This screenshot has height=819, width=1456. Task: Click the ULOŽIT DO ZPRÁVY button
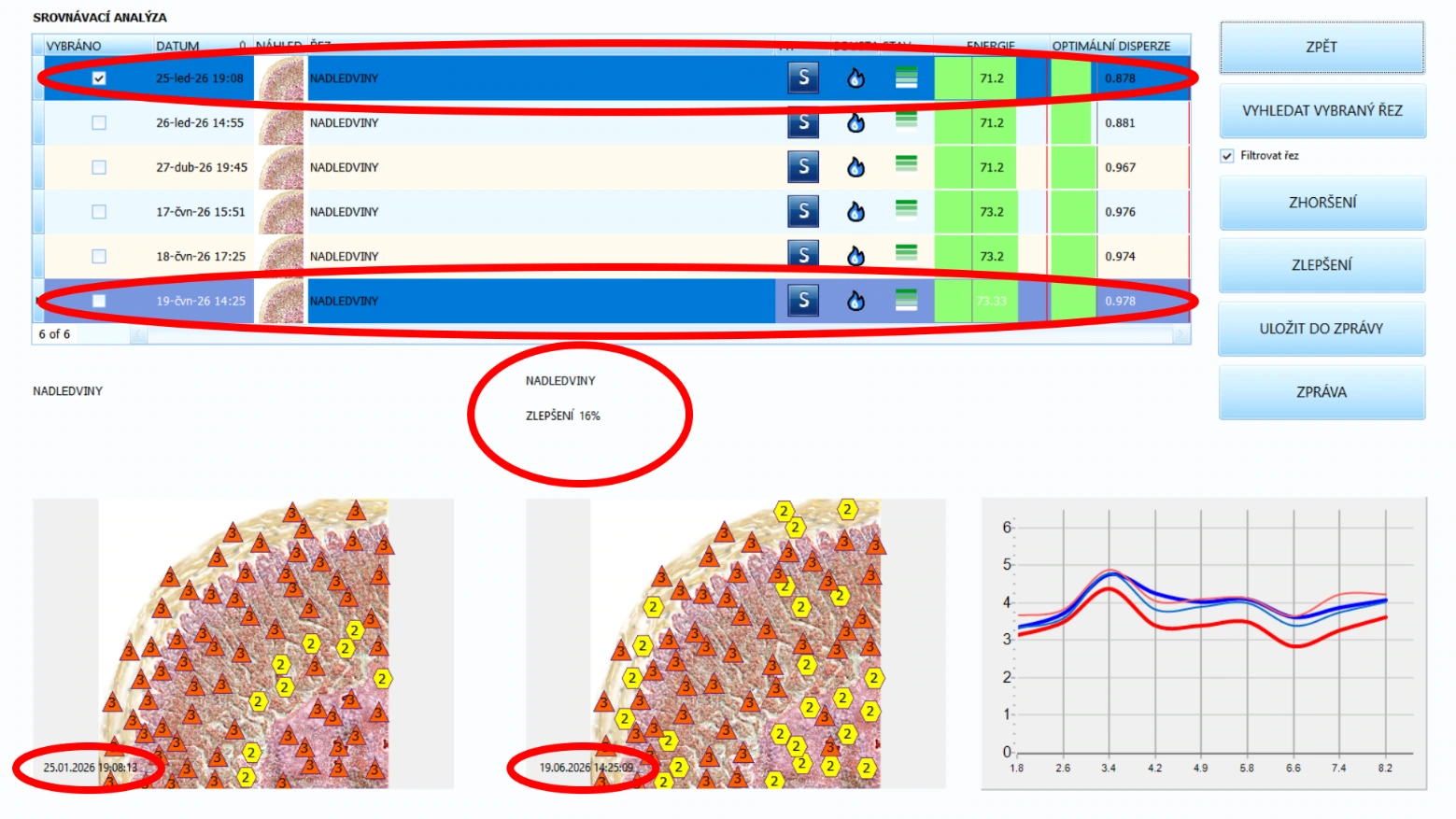[x=1322, y=329]
